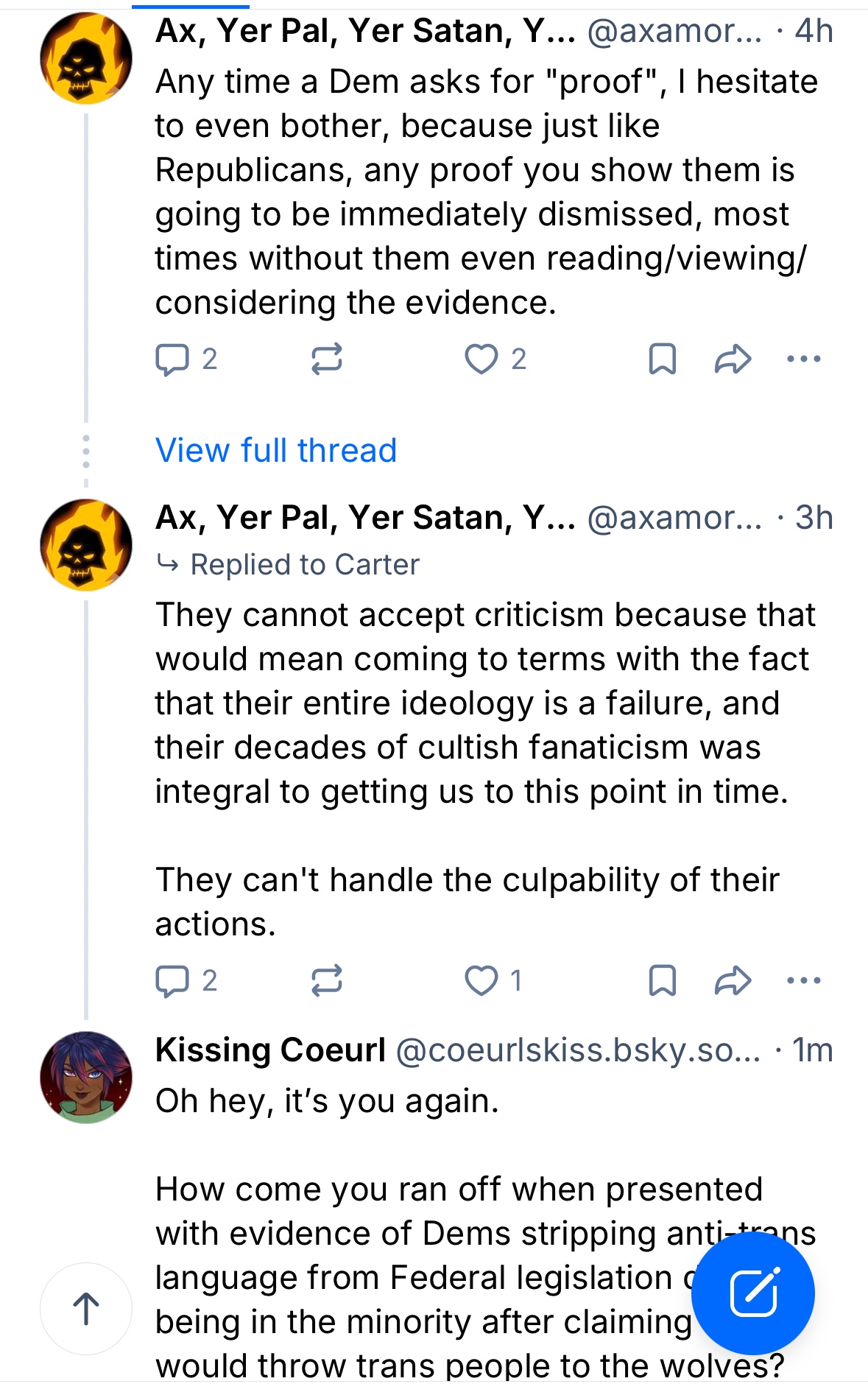Reply to the 3h criticism post

(x=173, y=980)
